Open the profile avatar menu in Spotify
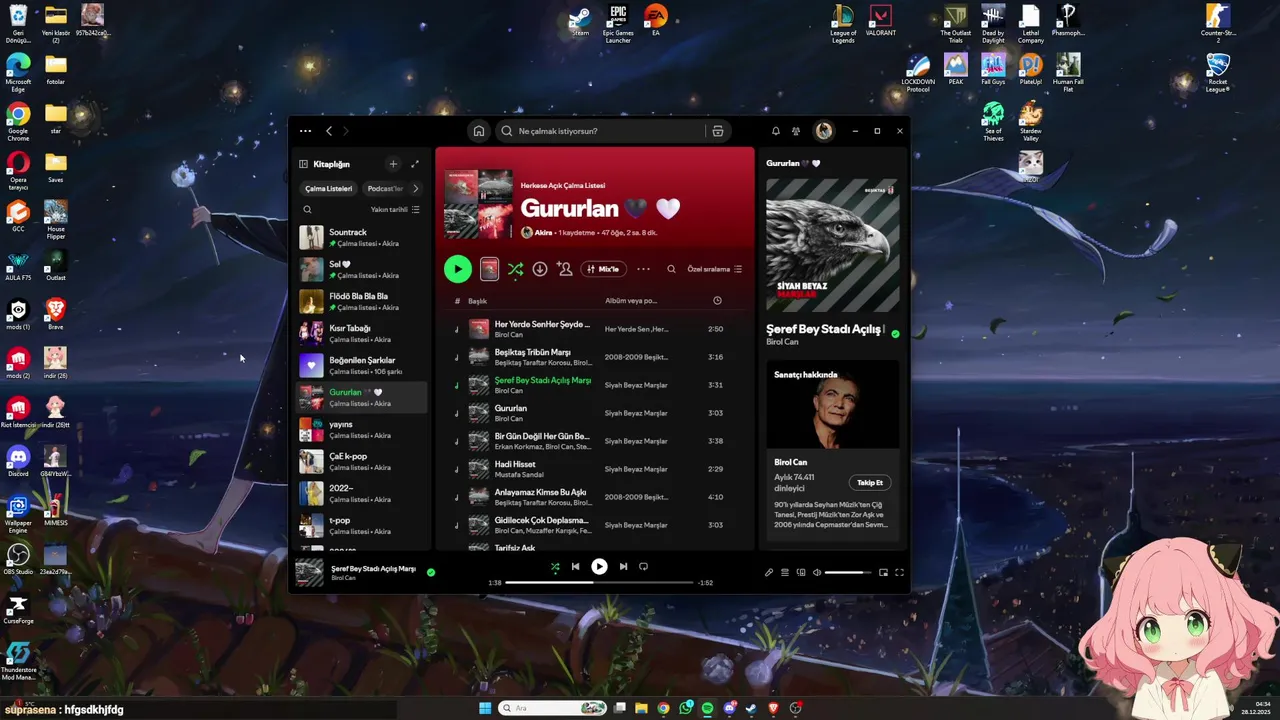This screenshot has height=720, width=1280. click(824, 131)
